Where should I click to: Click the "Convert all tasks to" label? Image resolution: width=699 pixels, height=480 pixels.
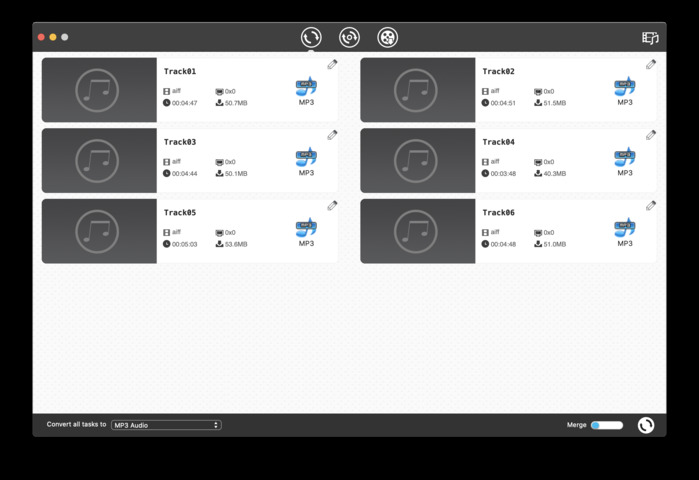(76, 424)
